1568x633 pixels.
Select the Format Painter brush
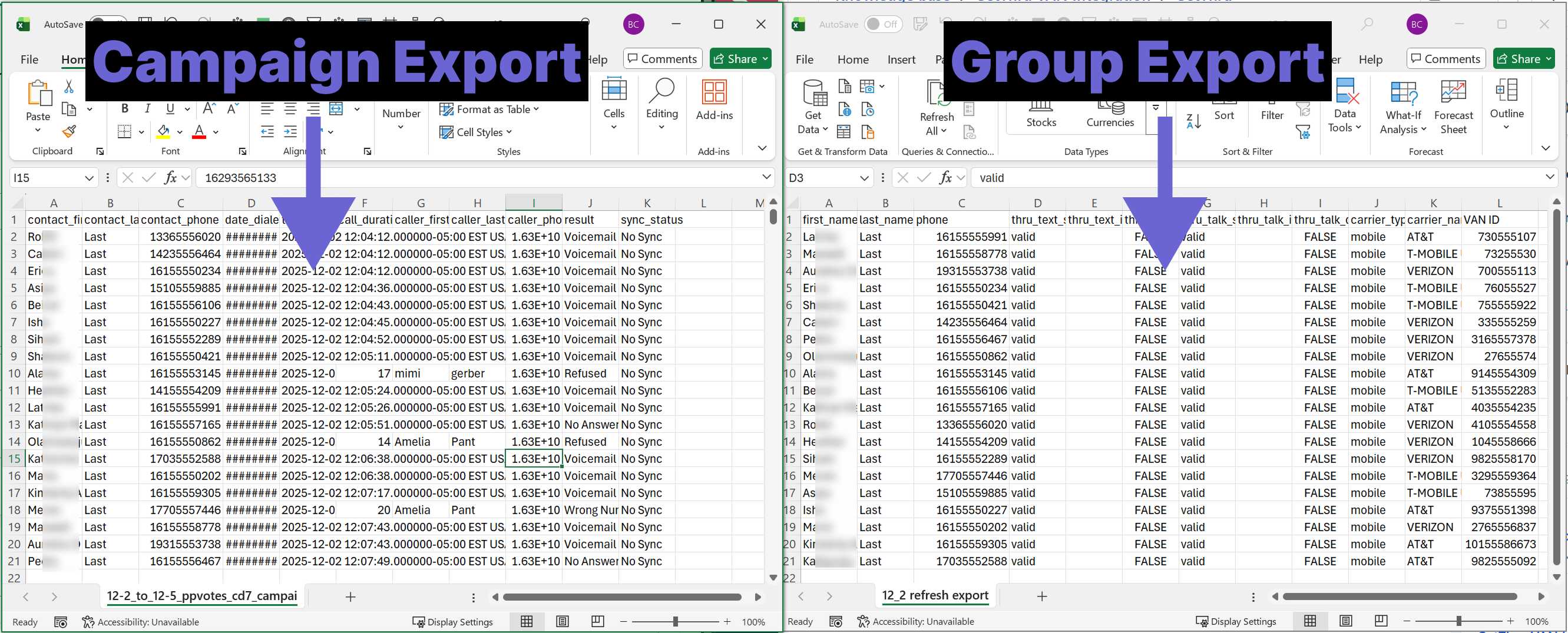[69, 131]
